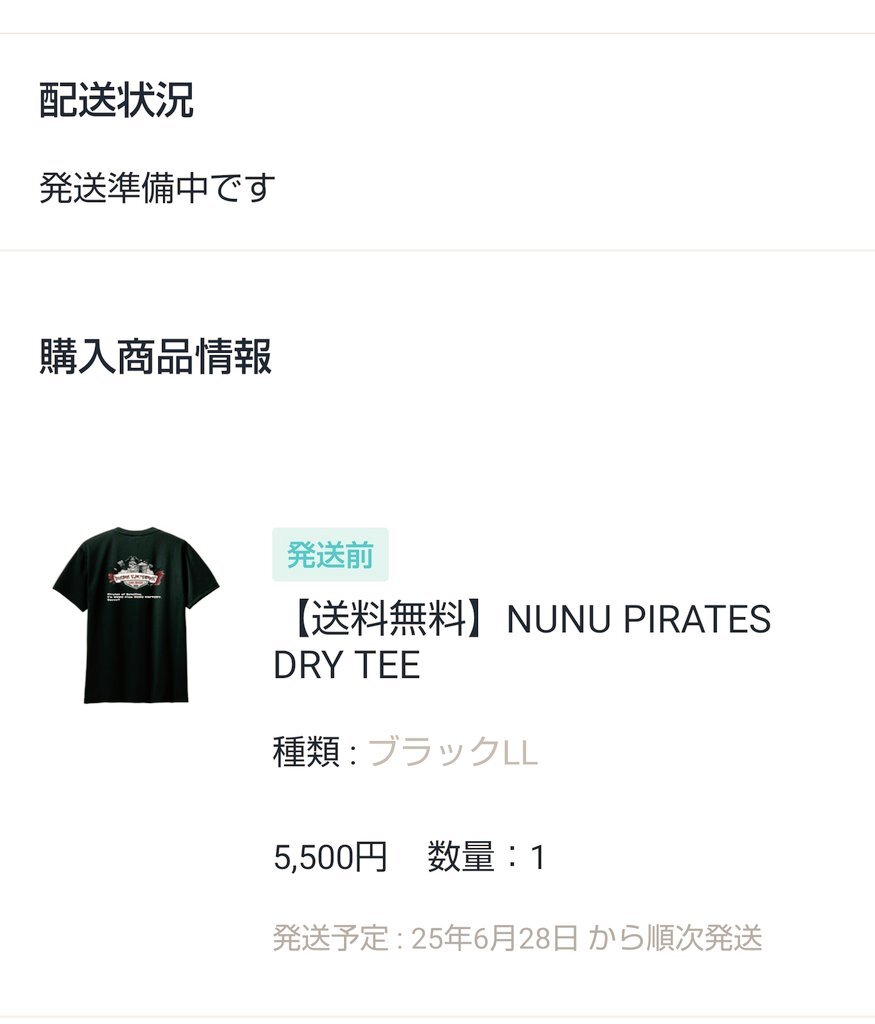Click the 種類 label text
The image size is (875, 1024).
[x=306, y=751]
